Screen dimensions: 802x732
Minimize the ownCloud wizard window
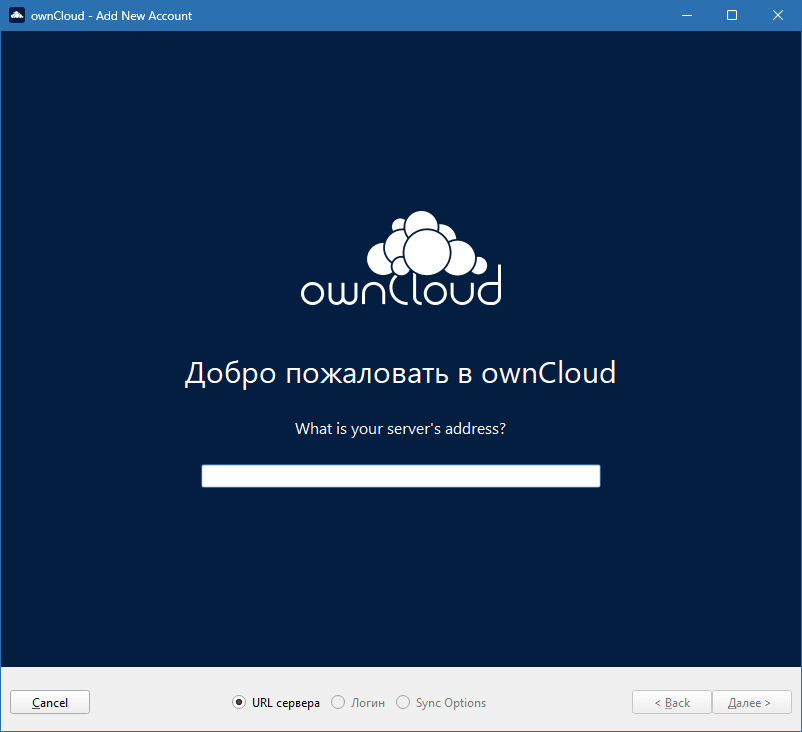[687, 15]
